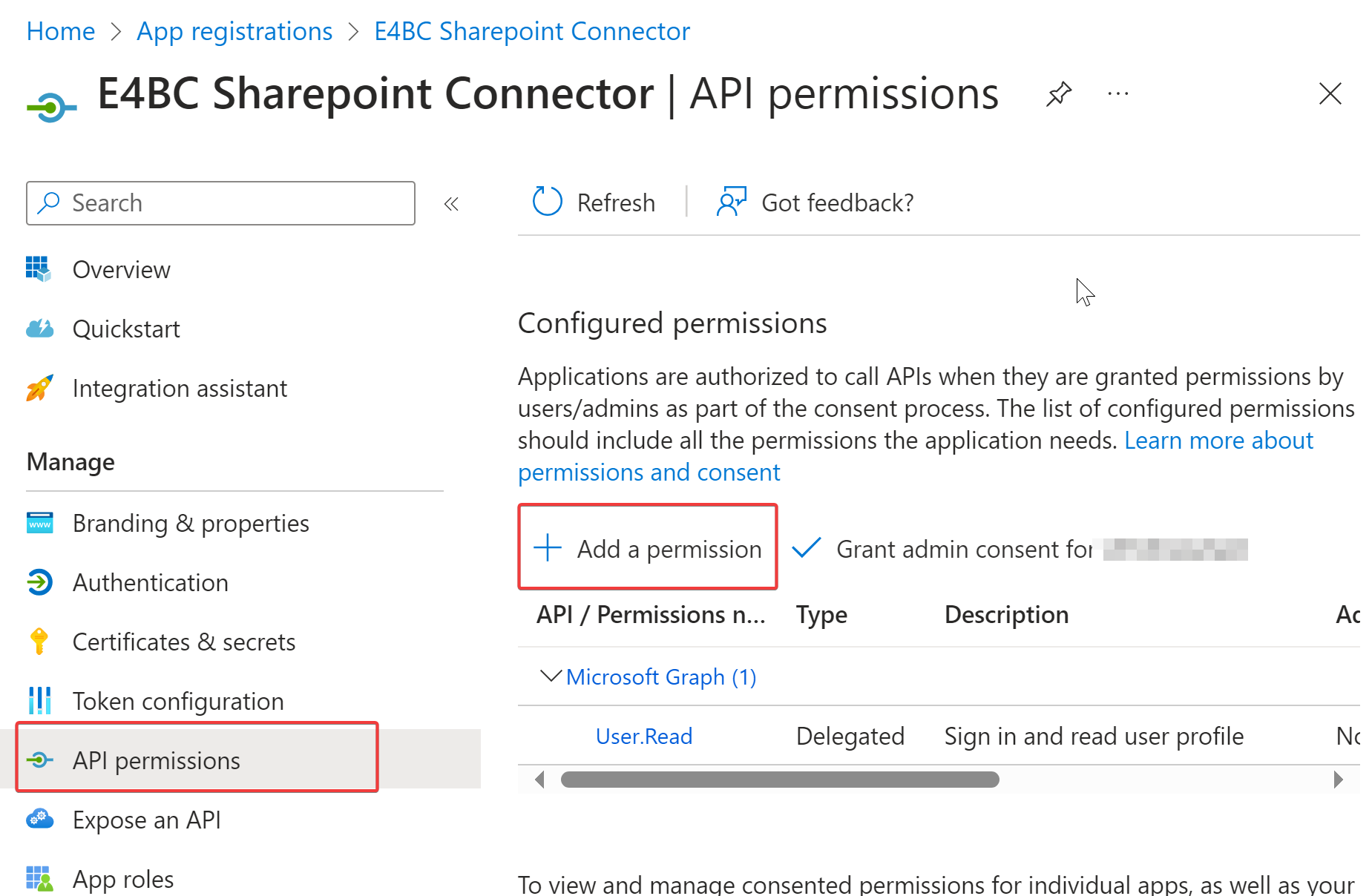This screenshot has width=1372, height=896.
Task: Click the Home breadcrumb link
Action: (x=61, y=31)
